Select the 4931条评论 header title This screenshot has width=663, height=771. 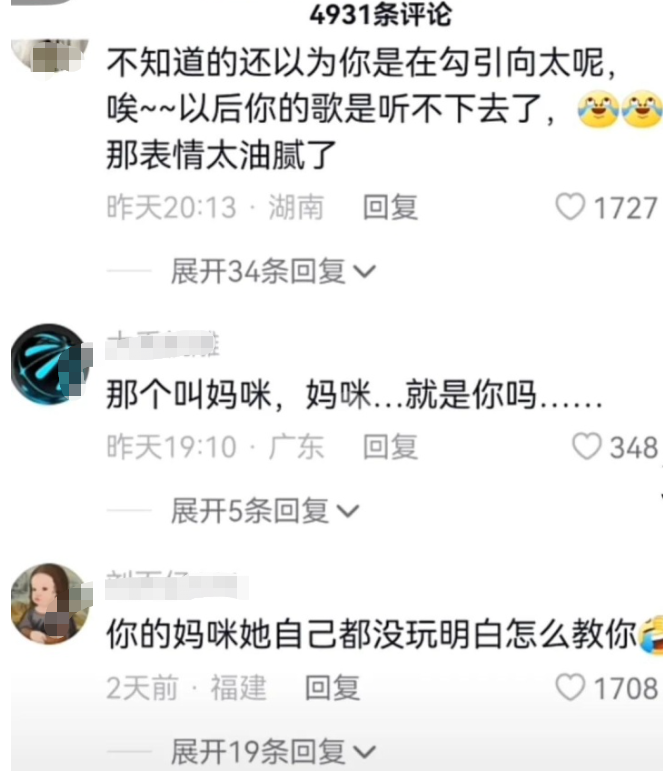pos(380,14)
